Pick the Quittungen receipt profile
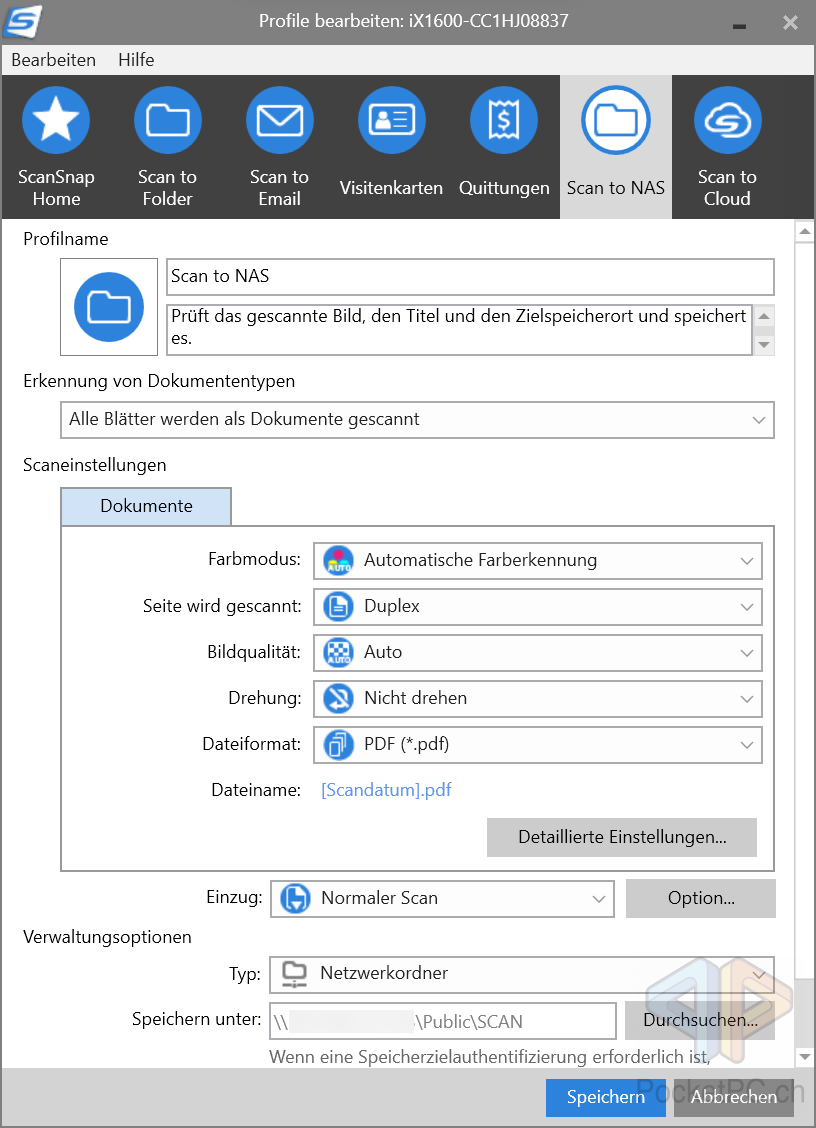 (504, 120)
